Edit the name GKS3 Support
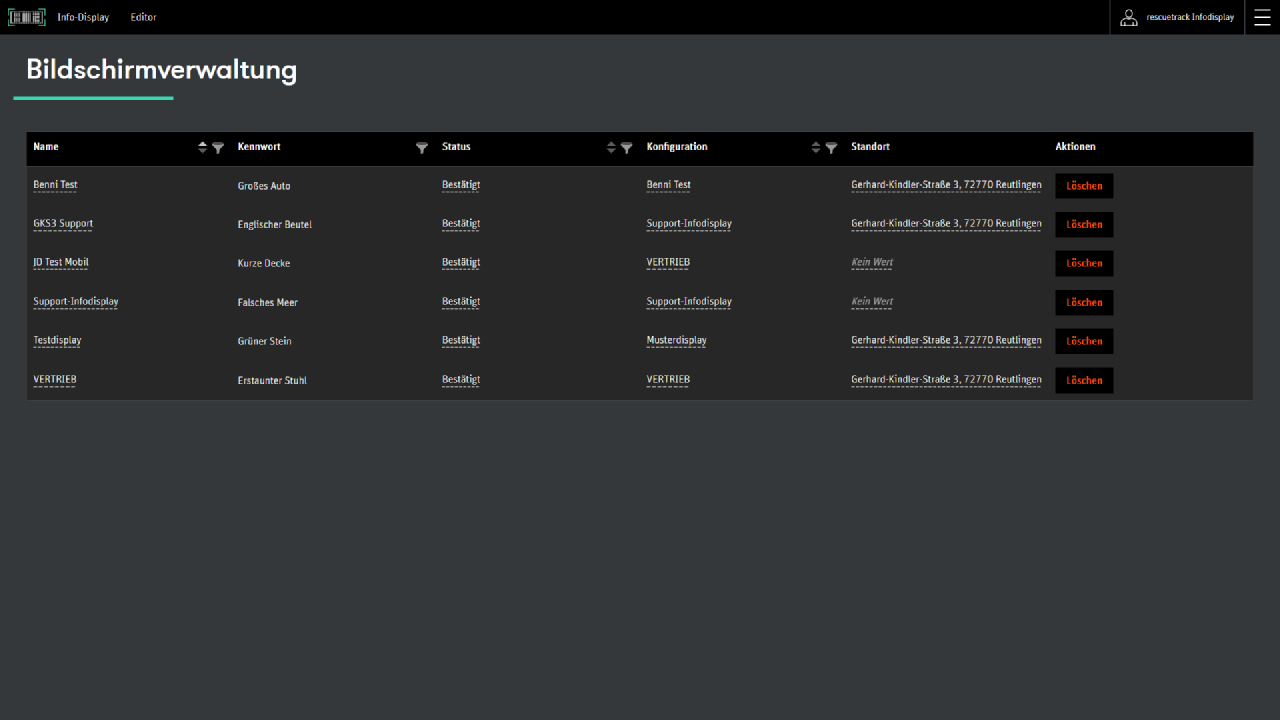Image resolution: width=1280 pixels, height=720 pixels. [63, 224]
